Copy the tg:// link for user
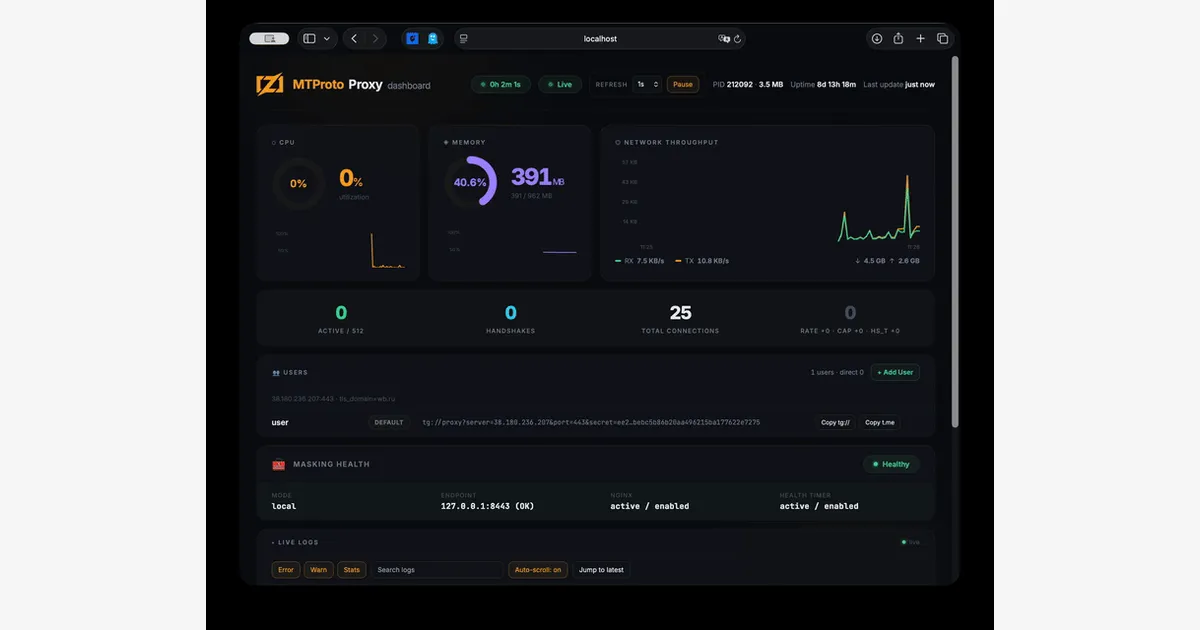 (x=835, y=422)
